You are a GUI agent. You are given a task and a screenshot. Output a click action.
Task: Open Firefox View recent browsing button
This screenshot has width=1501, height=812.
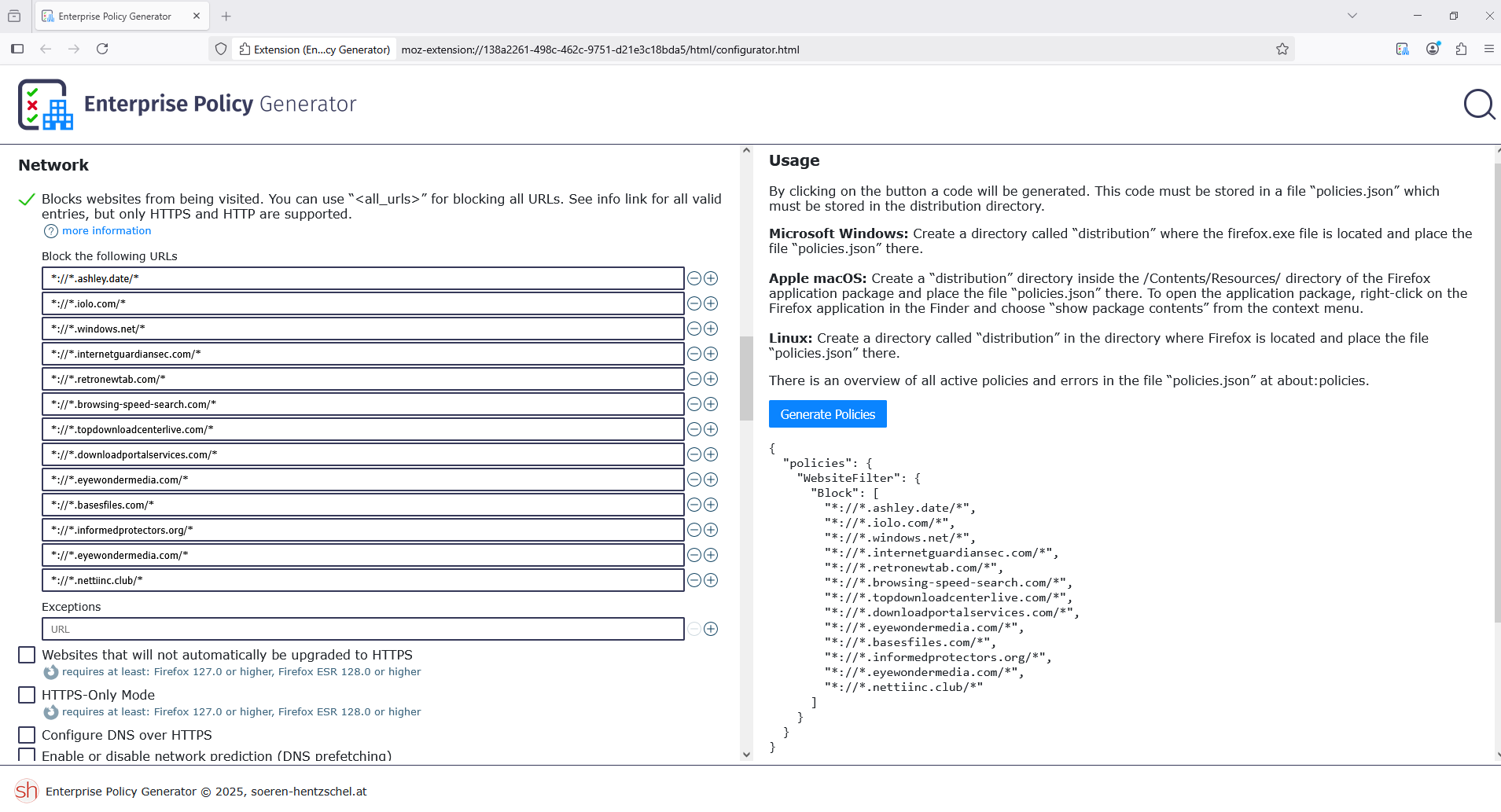pos(14,16)
